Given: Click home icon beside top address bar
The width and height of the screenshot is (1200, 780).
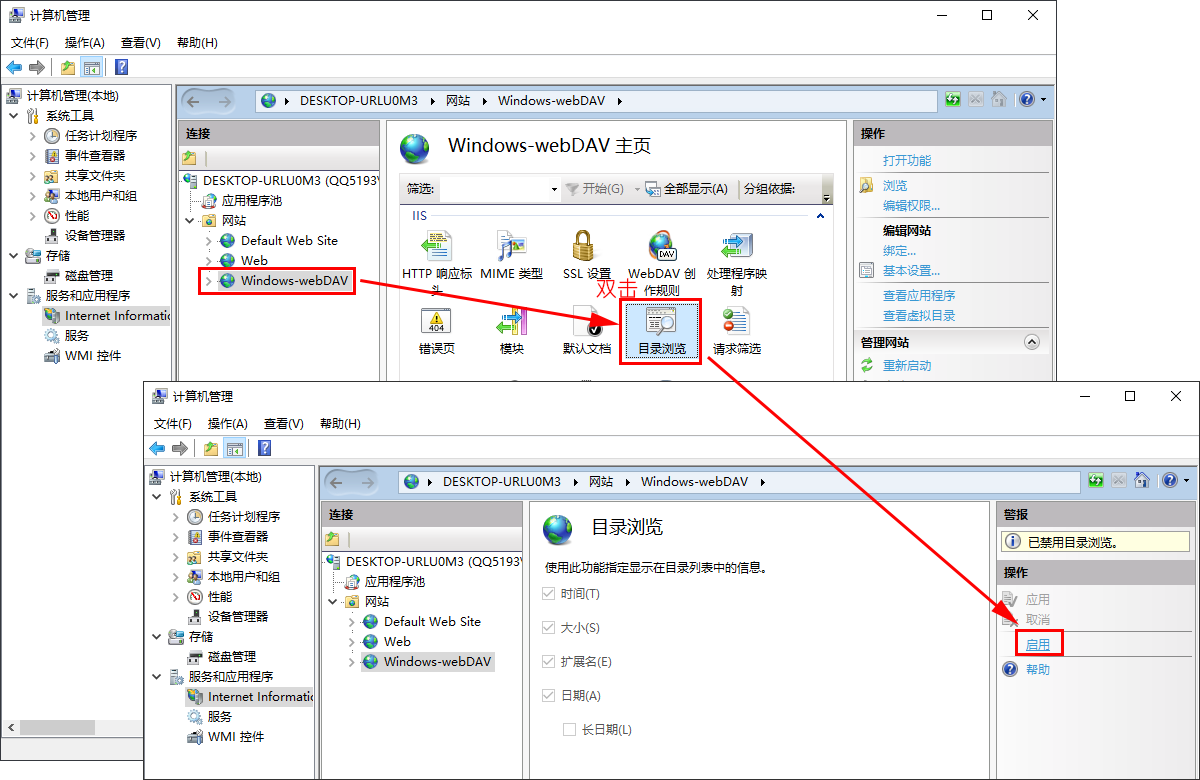Looking at the screenshot, I should pyautogui.click(x=997, y=100).
